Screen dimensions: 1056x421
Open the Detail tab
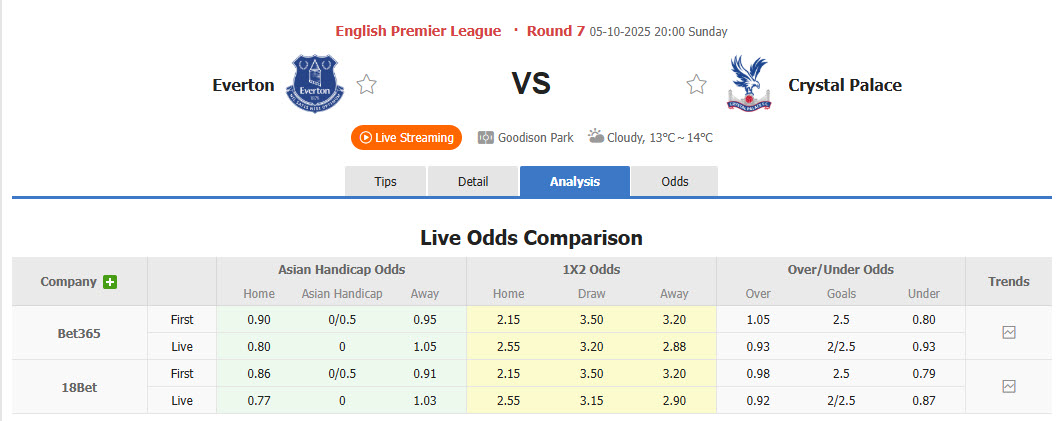(x=473, y=181)
